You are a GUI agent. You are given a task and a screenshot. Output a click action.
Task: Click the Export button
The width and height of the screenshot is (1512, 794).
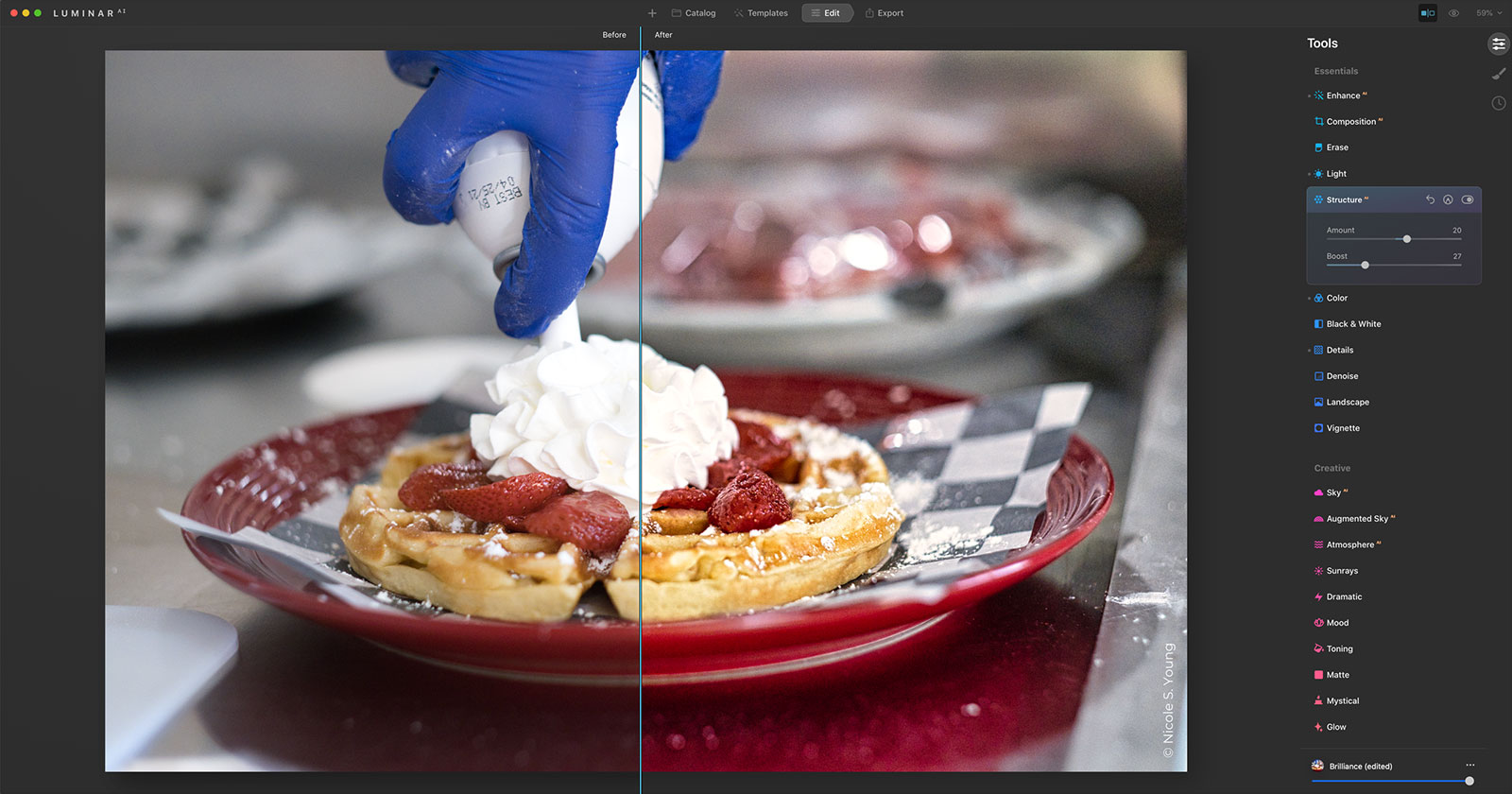click(885, 13)
